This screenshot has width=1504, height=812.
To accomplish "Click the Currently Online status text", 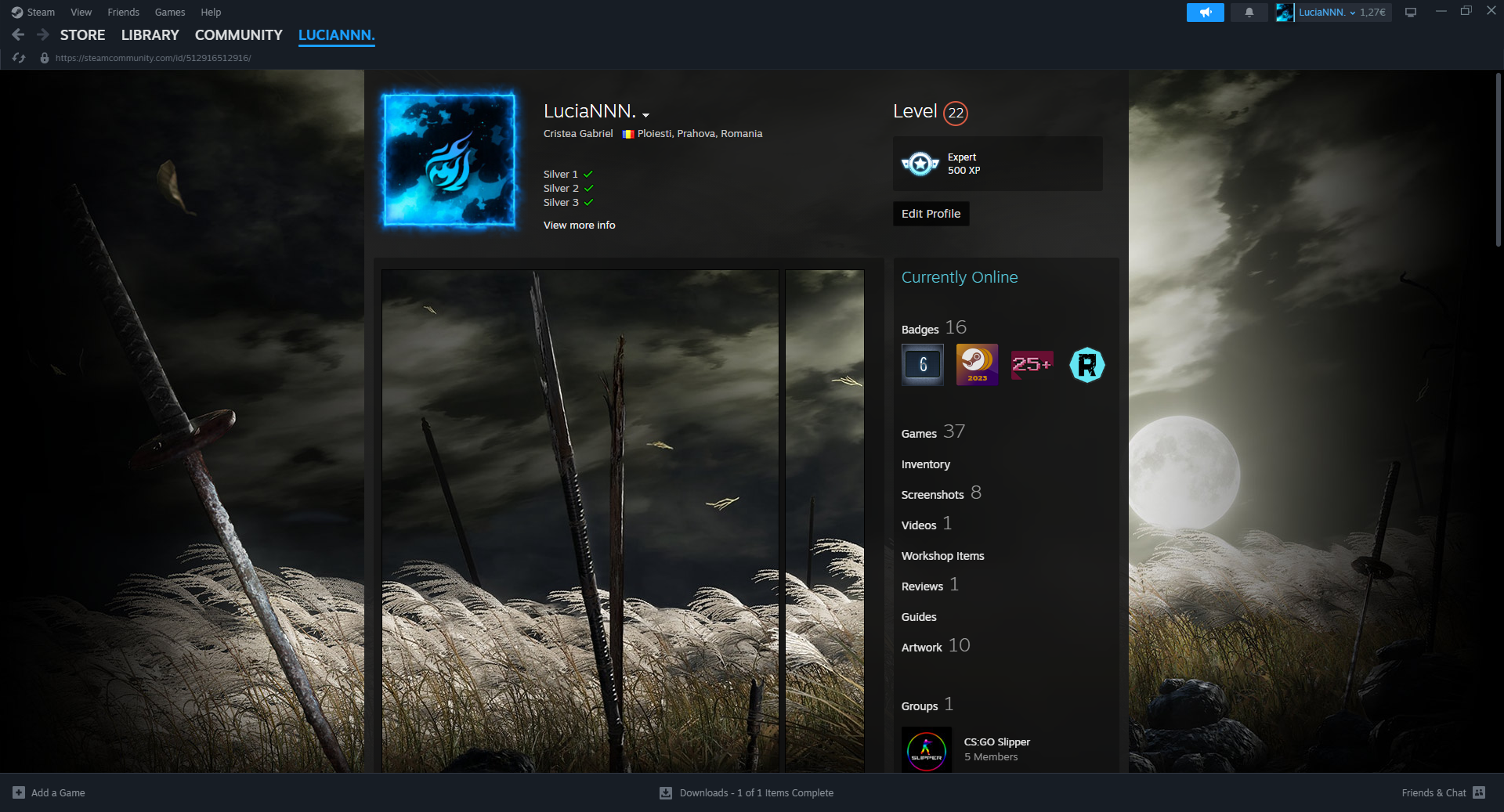I will coord(960,277).
